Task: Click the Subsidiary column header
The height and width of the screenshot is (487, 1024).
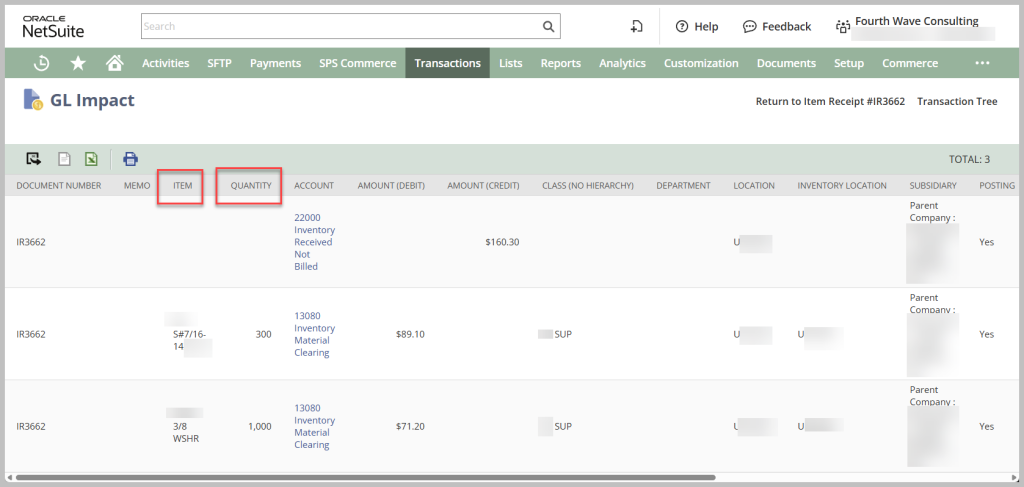Action: click(x=933, y=185)
